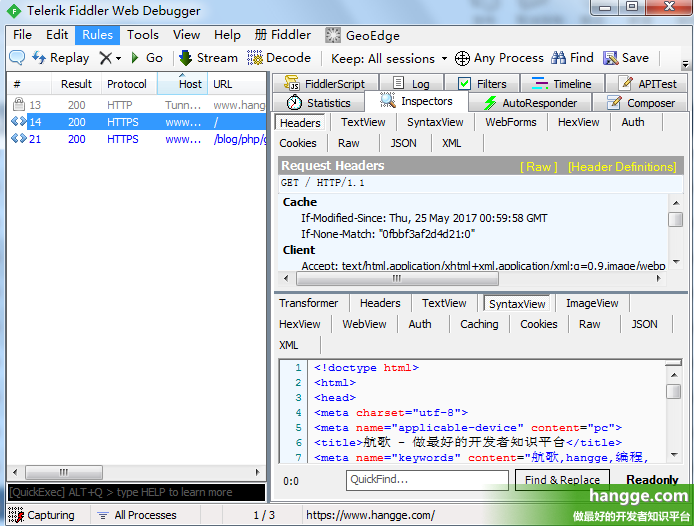Select the Transformer response tab
This screenshot has width=694, height=526.
(x=308, y=303)
